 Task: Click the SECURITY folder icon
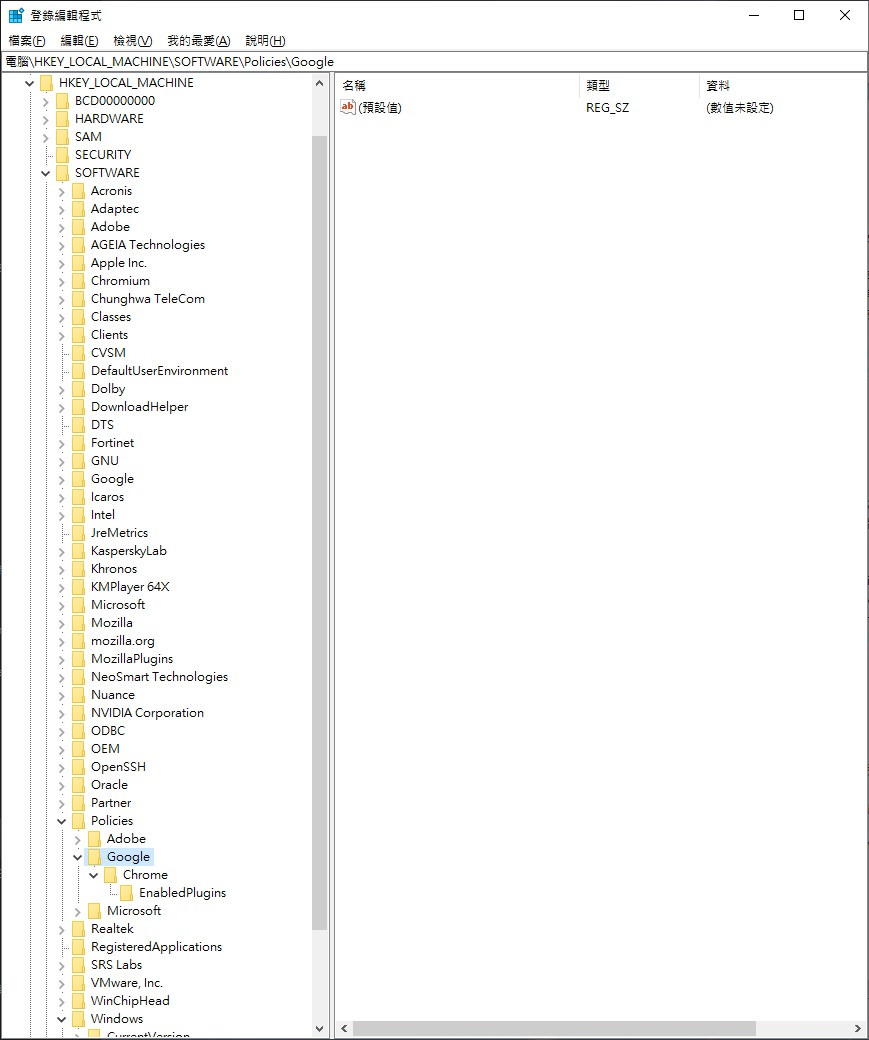click(x=62, y=155)
